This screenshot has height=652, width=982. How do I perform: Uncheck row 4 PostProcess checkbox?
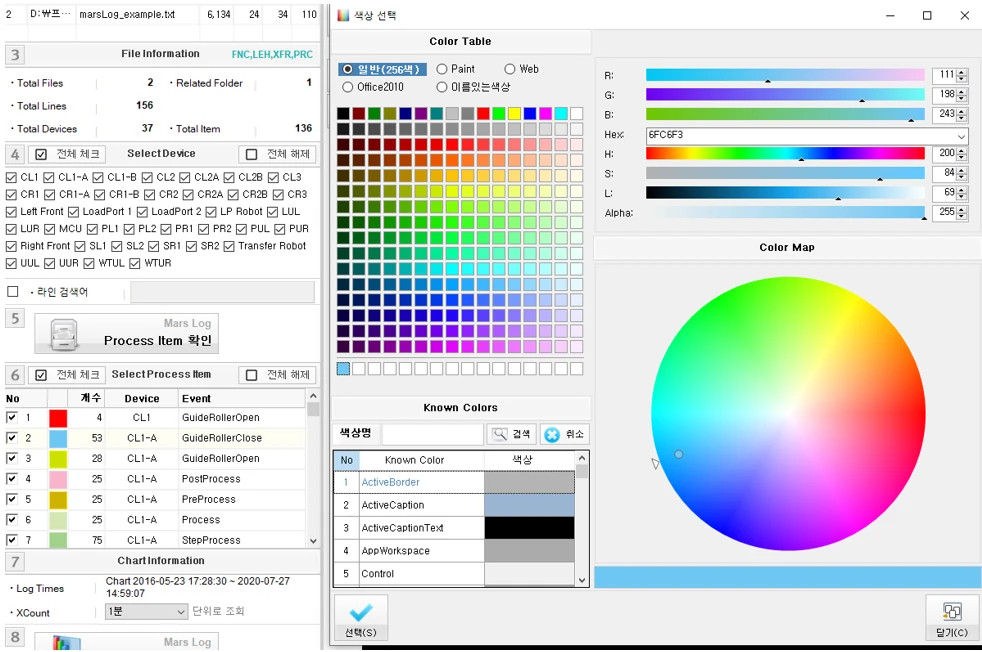coord(11,479)
